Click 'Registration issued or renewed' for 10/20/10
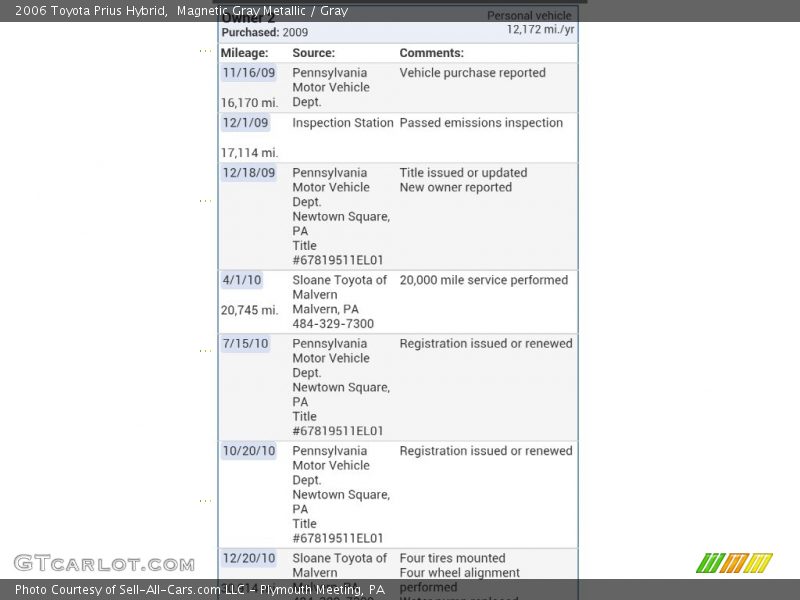800x600 pixels. click(486, 451)
